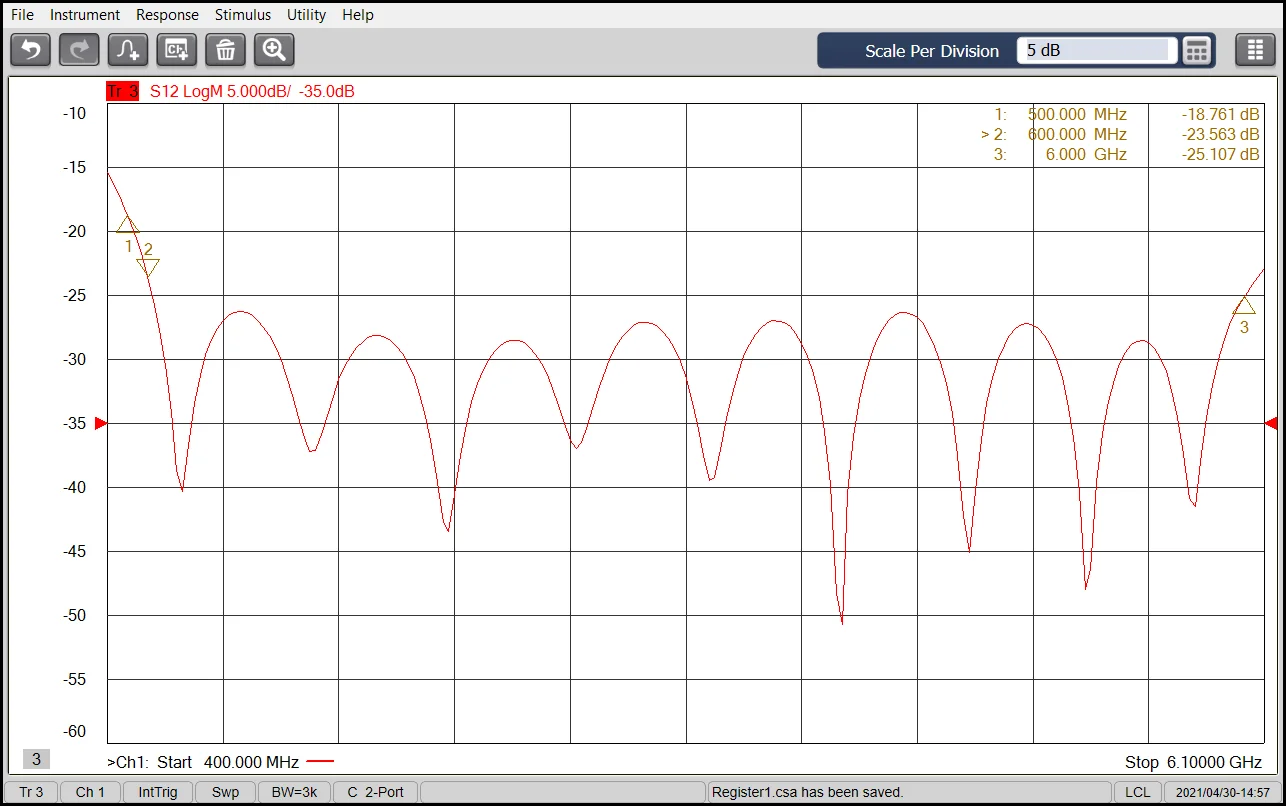Image resolution: width=1286 pixels, height=806 pixels.
Task: Open the File menu
Action: pyautogui.click(x=22, y=15)
